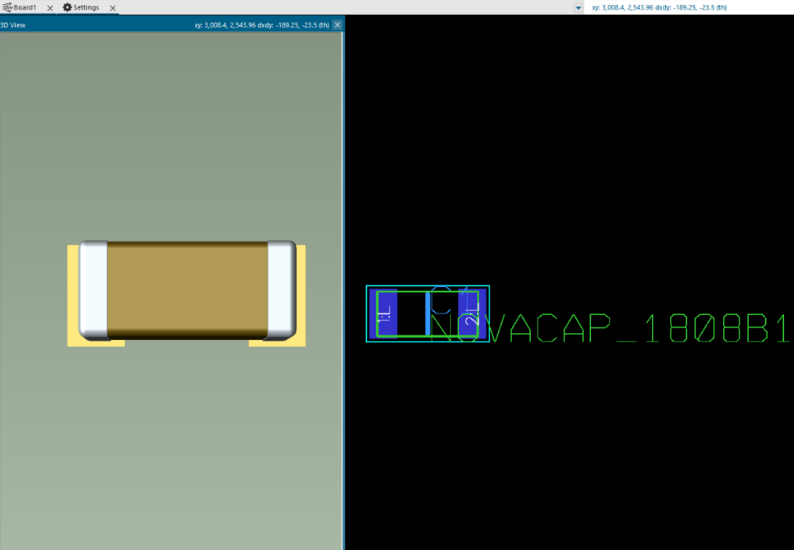Open the Settings tab
This screenshot has height=550, width=794.
coord(81,8)
